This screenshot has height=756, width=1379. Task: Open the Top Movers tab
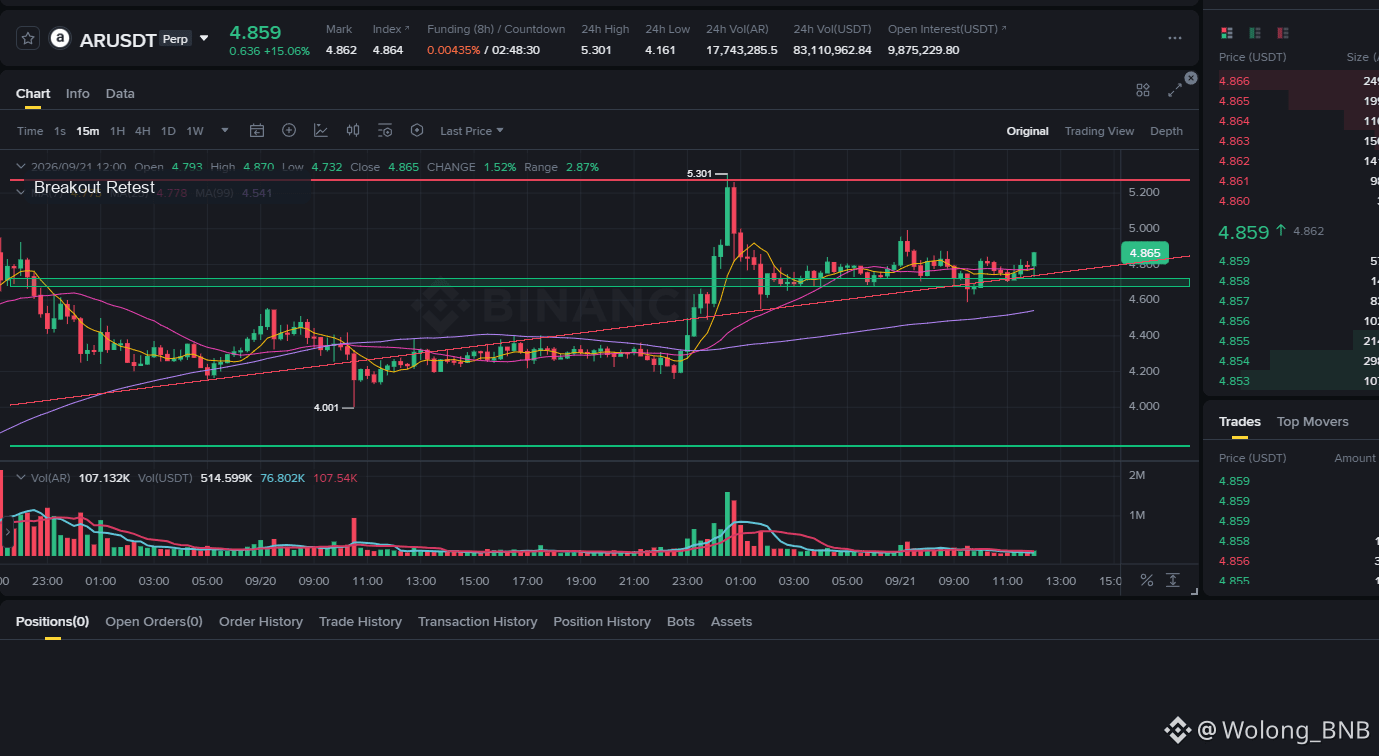click(1313, 421)
